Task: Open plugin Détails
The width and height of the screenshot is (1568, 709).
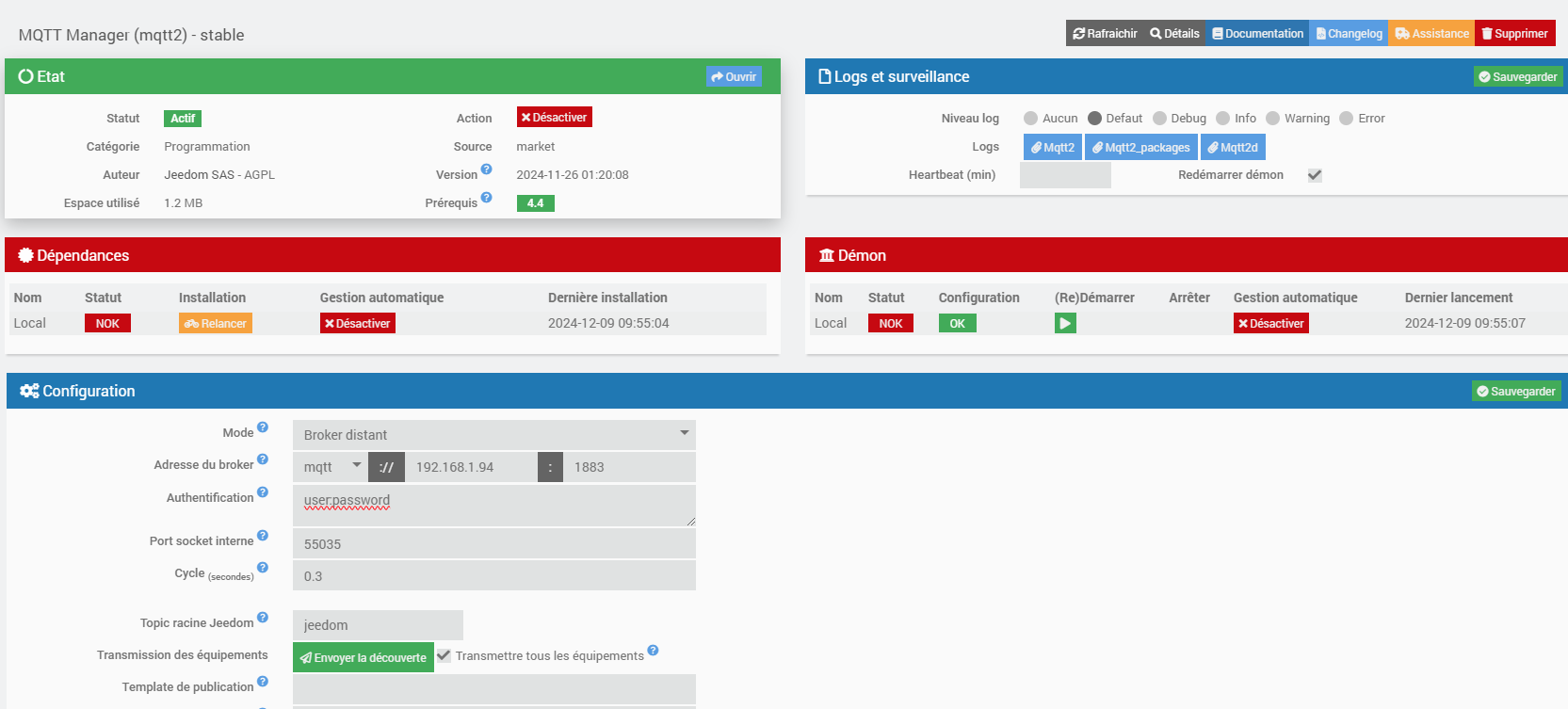Action: (1174, 33)
